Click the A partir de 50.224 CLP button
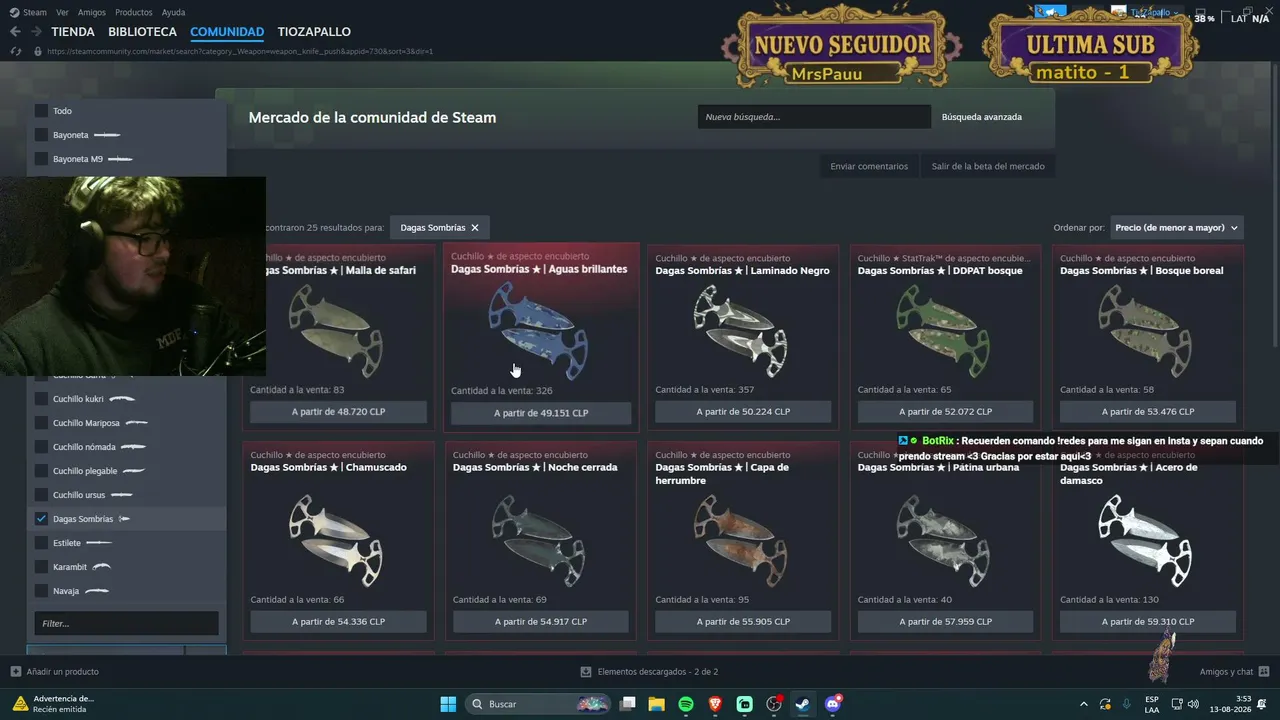The width and height of the screenshot is (1280, 720). (x=743, y=412)
